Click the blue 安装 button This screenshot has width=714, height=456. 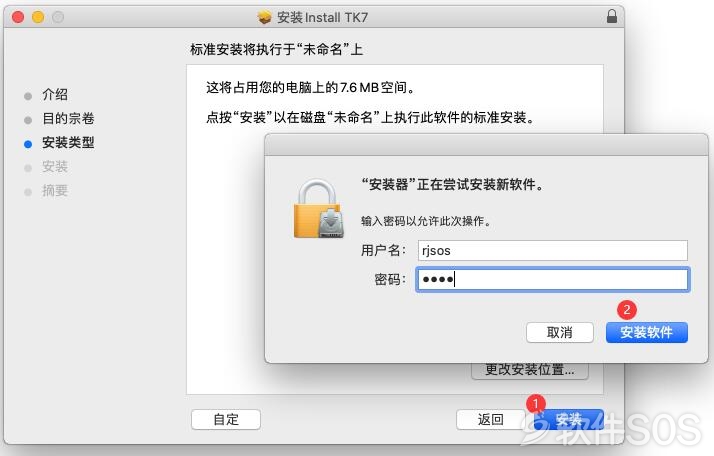pos(569,419)
